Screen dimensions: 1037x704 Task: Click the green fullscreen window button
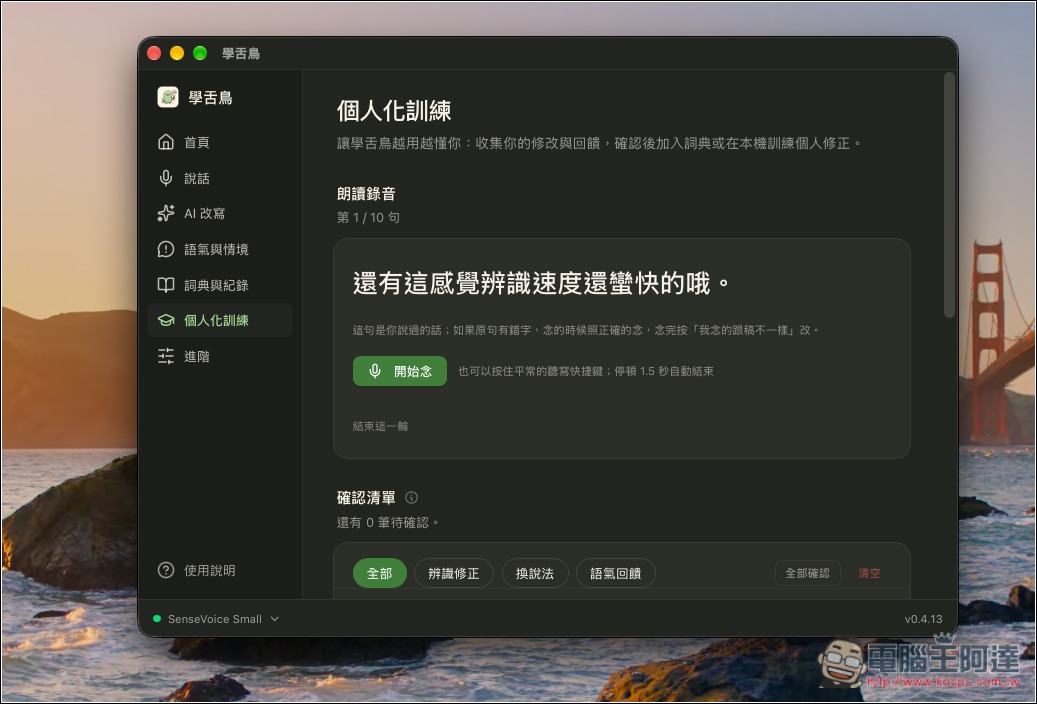click(200, 53)
